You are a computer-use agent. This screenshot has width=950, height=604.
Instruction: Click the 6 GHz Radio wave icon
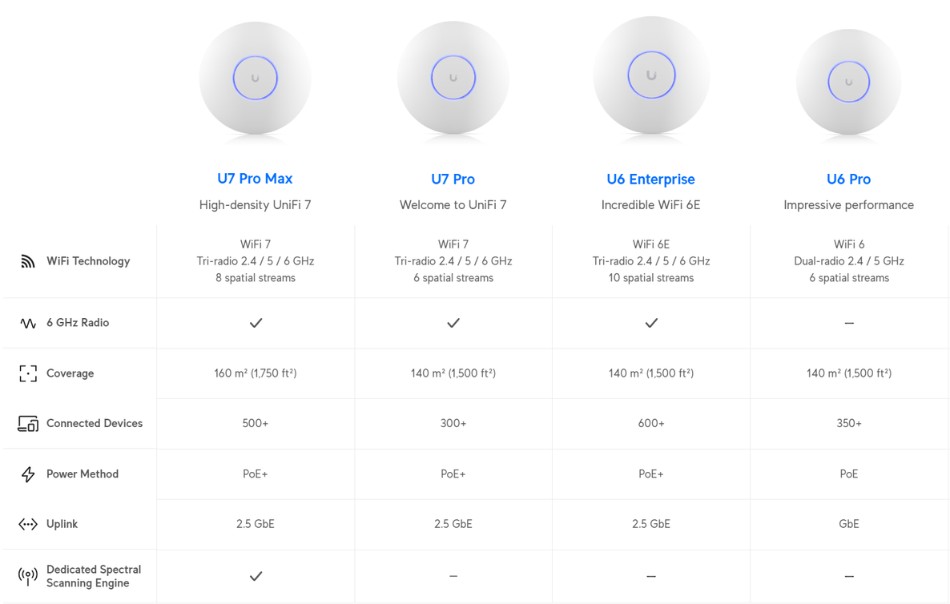point(28,323)
